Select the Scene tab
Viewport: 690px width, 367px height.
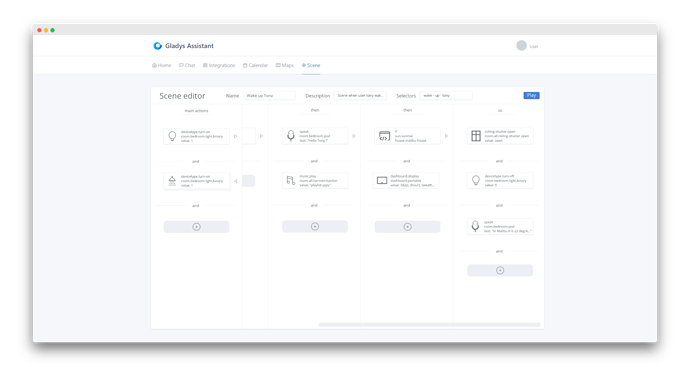[x=311, y=65]
